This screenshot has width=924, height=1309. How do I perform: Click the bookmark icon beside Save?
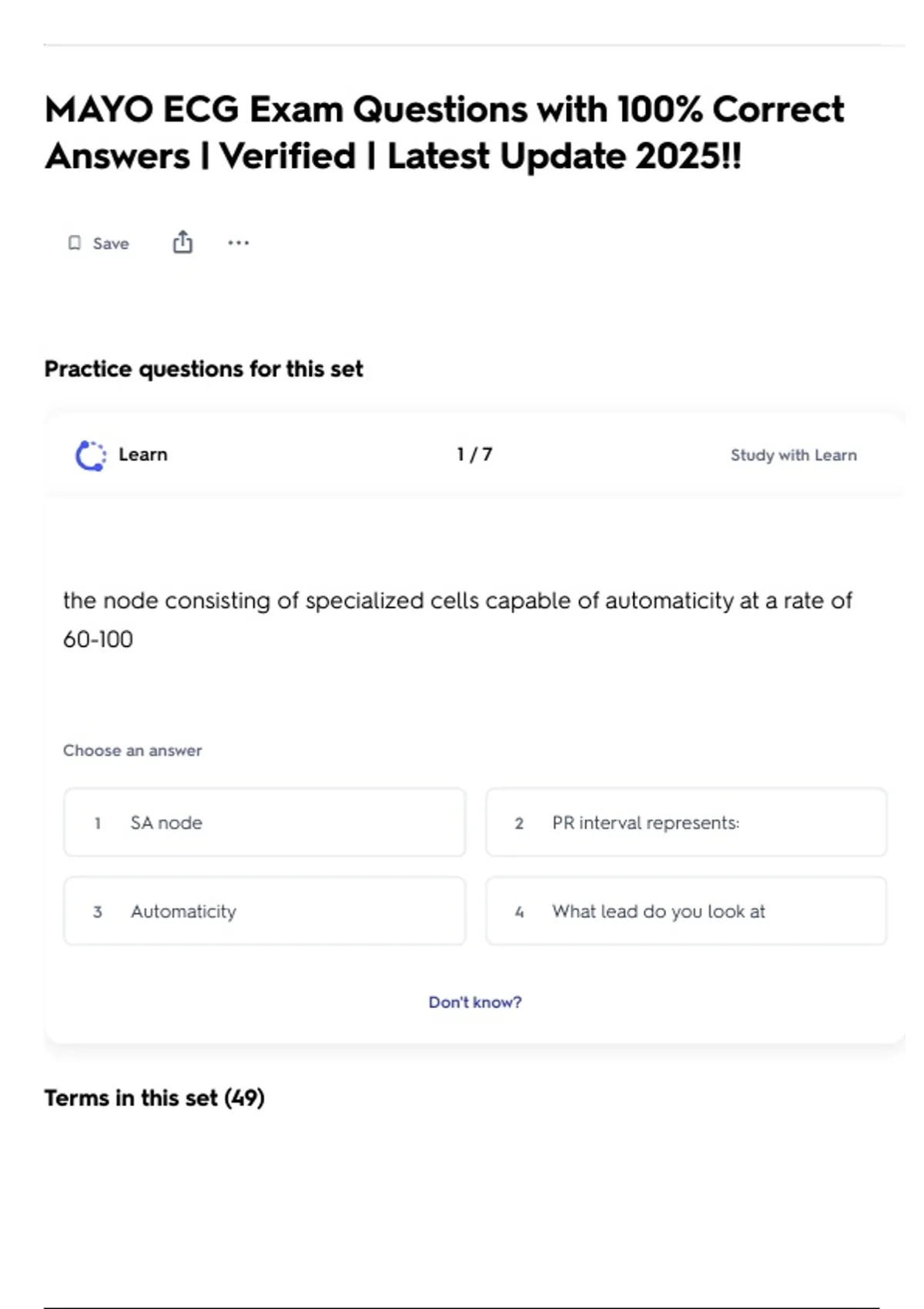75,243
